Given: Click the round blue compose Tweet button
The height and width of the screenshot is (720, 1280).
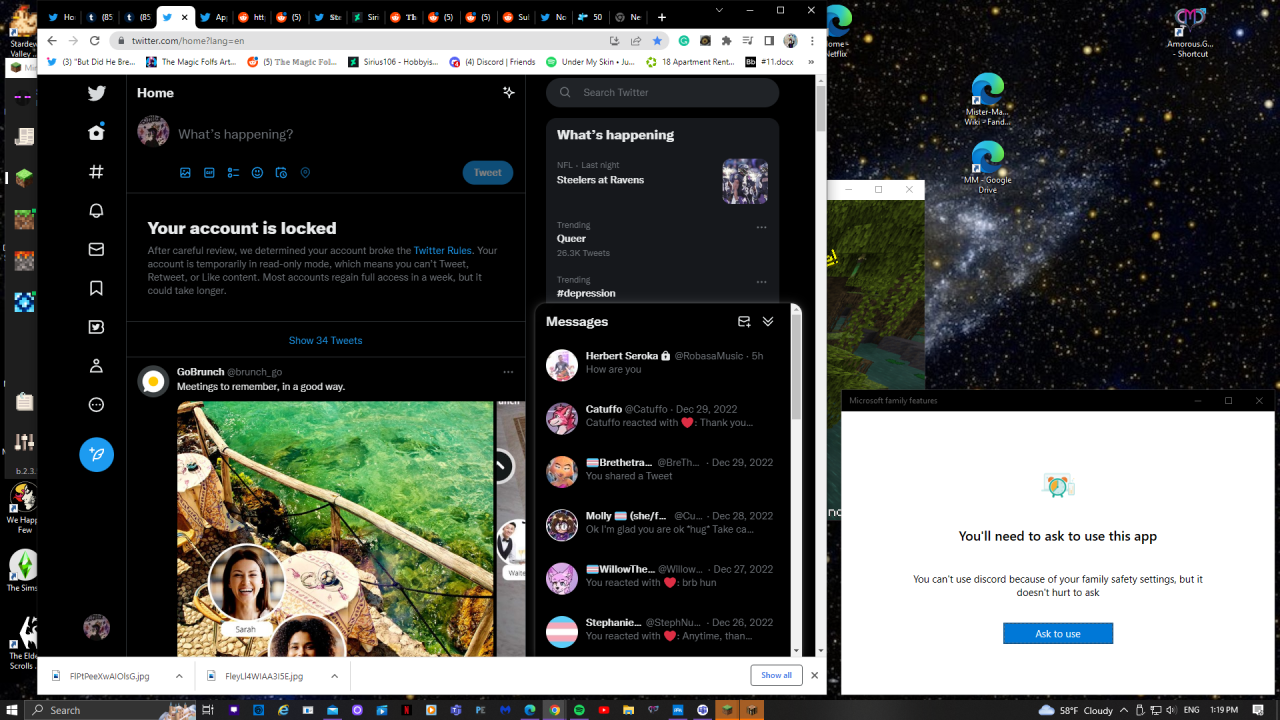Looking at the screenshot, I should point(96,454).
